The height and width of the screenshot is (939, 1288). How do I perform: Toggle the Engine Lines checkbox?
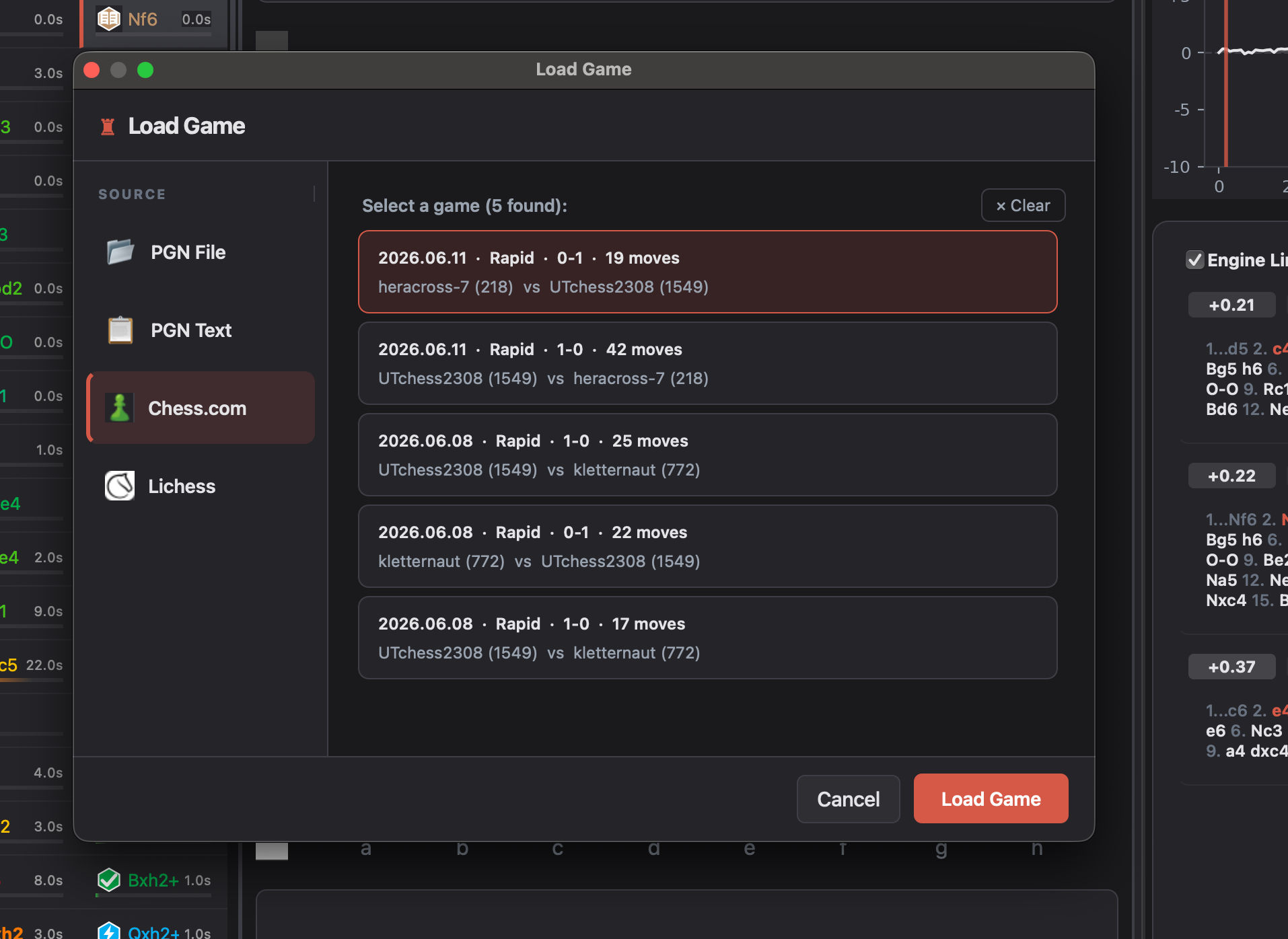point(1194,260)
